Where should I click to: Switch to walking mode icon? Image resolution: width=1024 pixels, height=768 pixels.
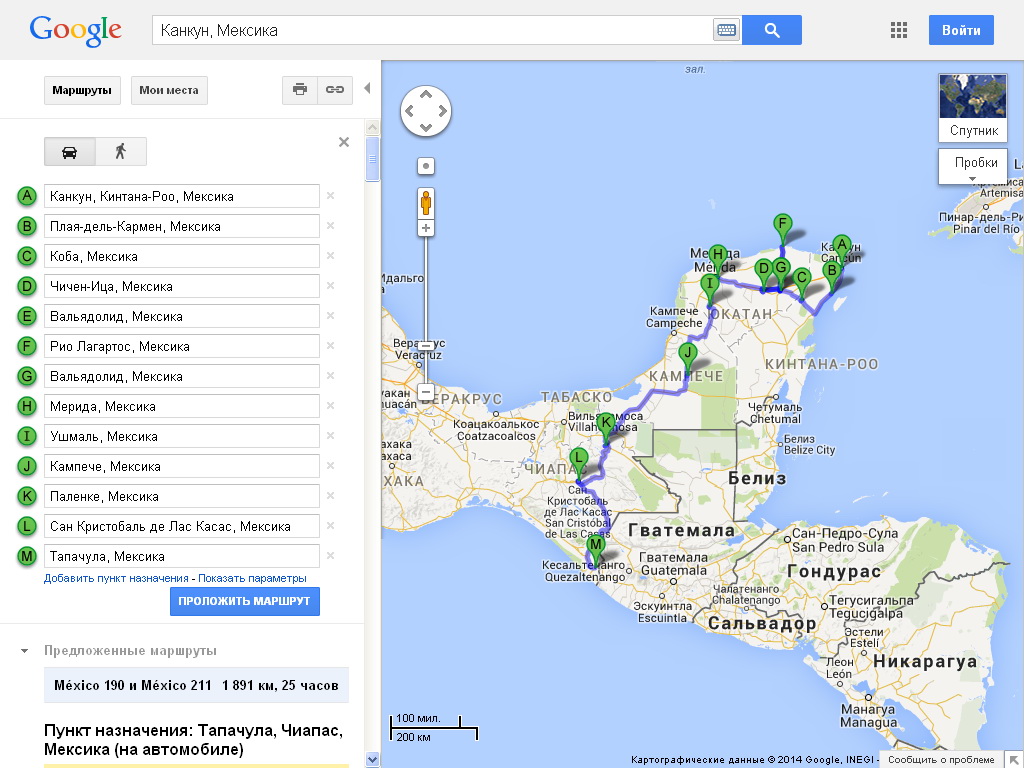121,151
